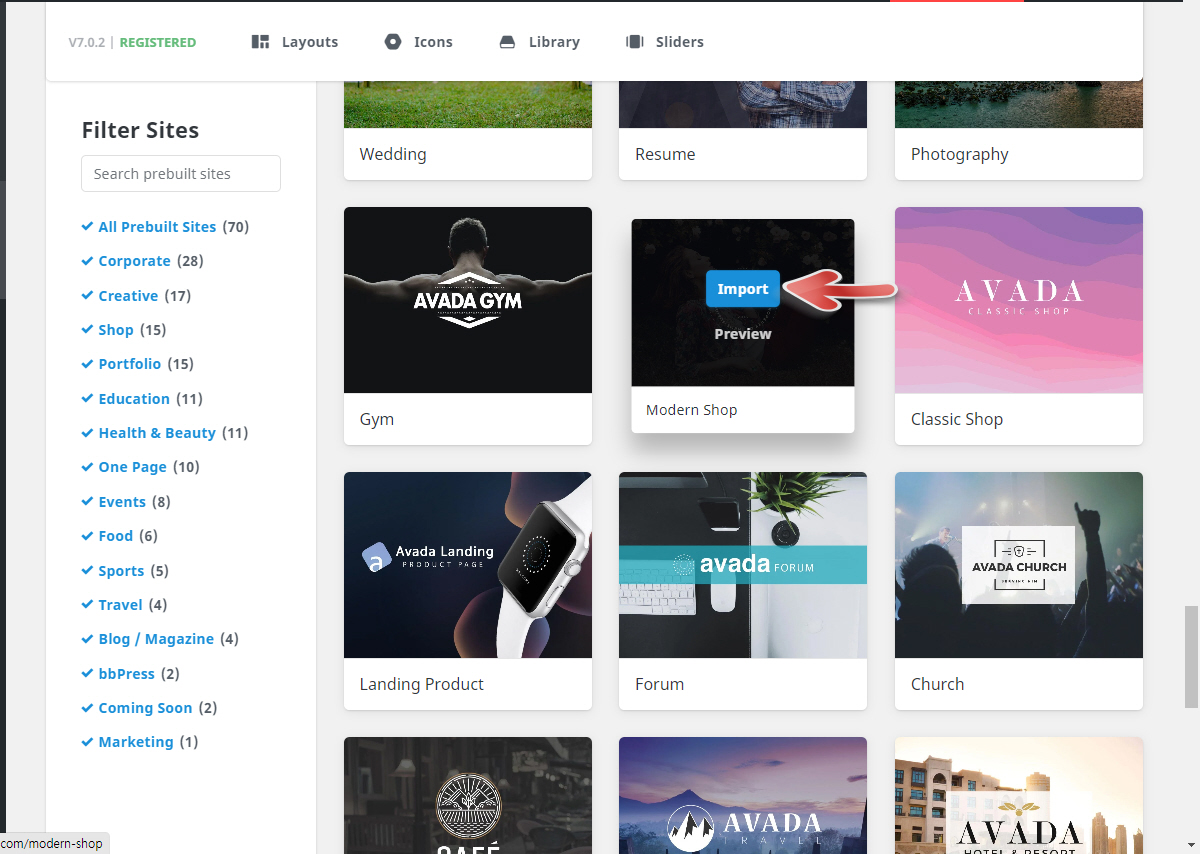Select the Avada Travel thumbnail
This screenshot has width=1200, height=854.
(x=743, y=795)
